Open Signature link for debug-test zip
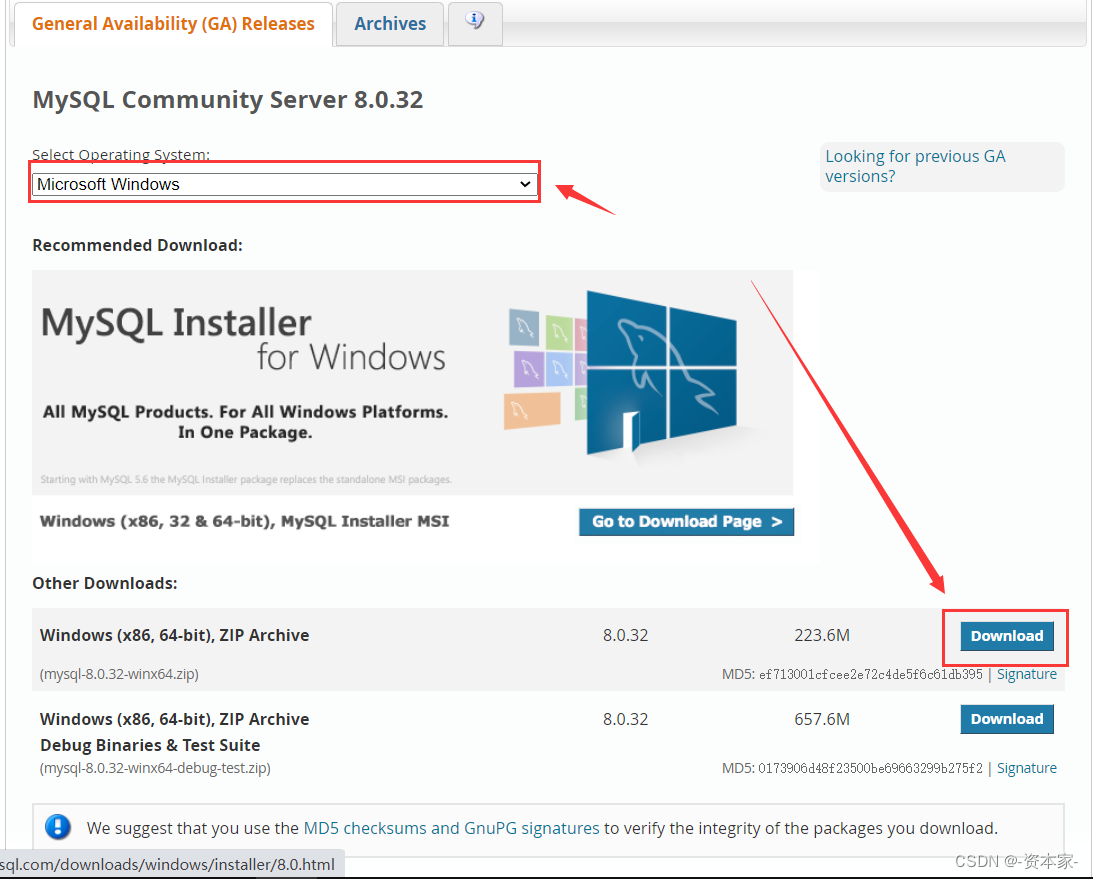Image resolution: width=1093 pixels, height=879 pixels. click(x=1026, y=768)
